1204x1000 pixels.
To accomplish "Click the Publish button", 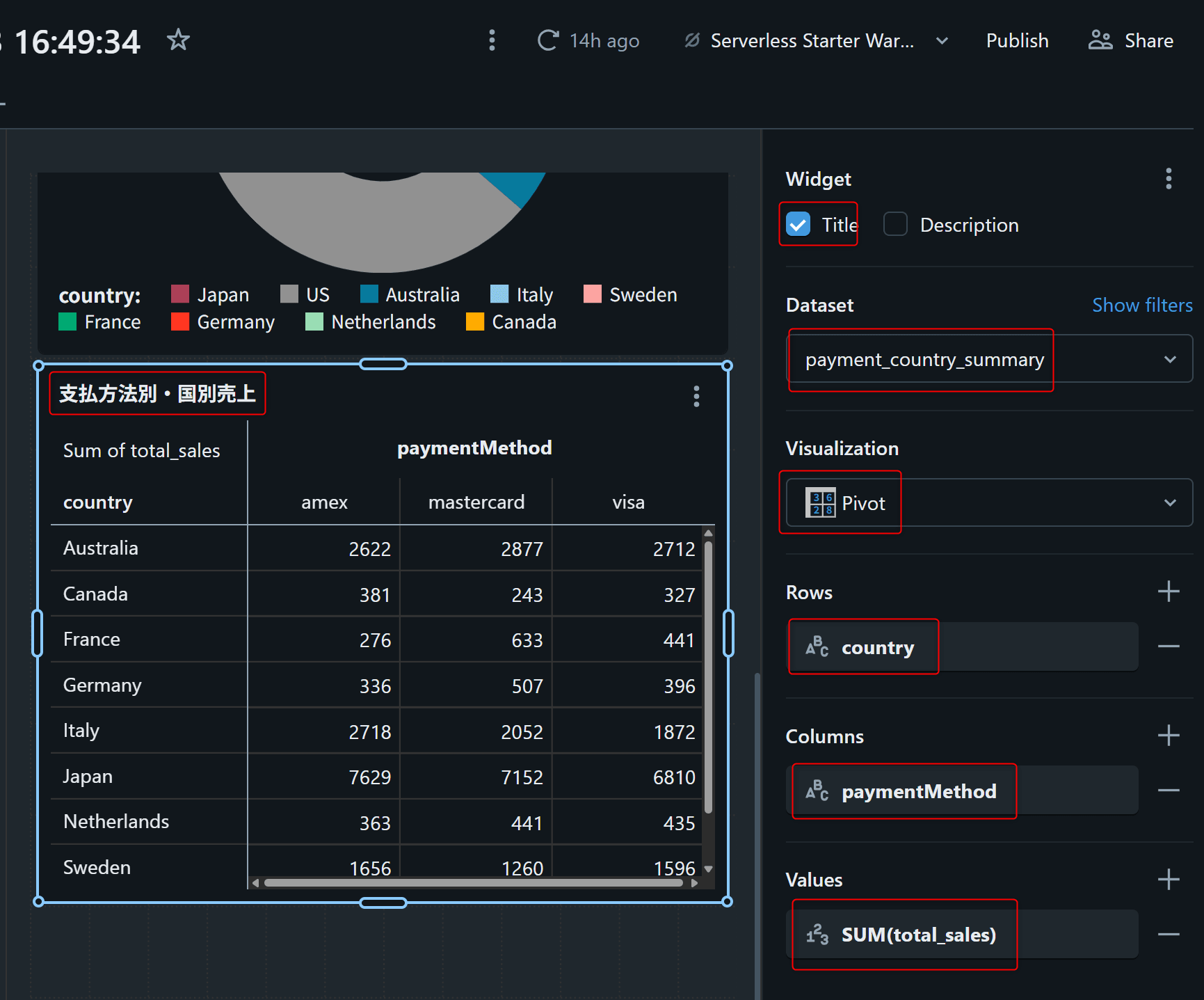I will point(1017,41).
